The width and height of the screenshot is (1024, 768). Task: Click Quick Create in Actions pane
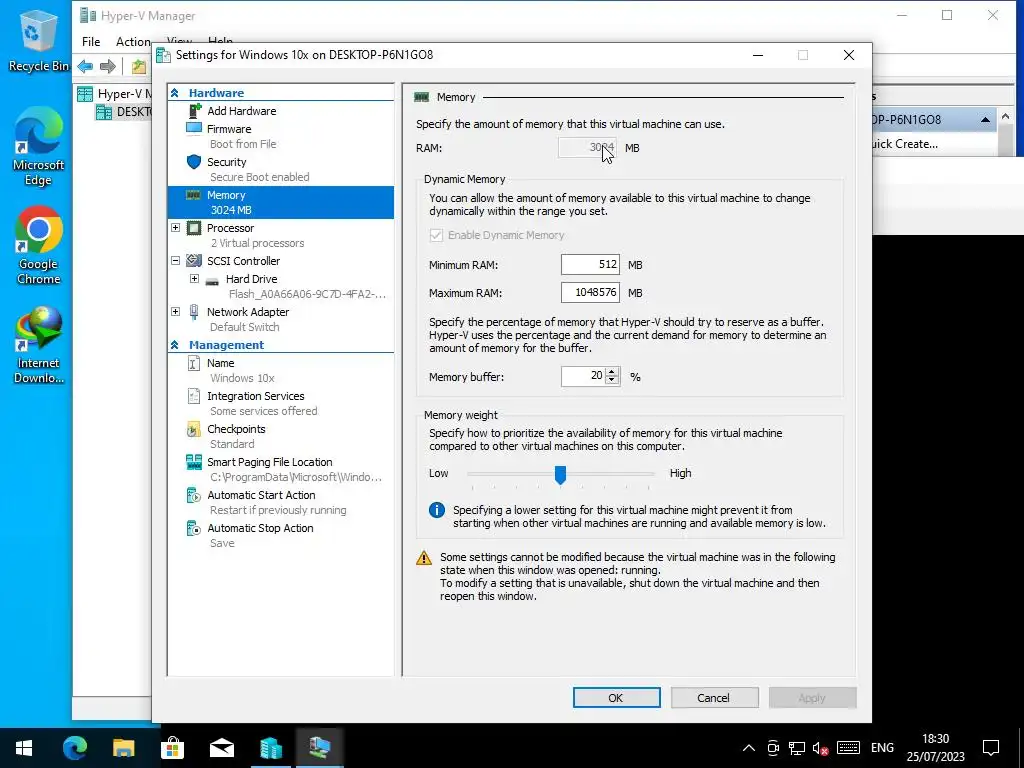(905, 144)
